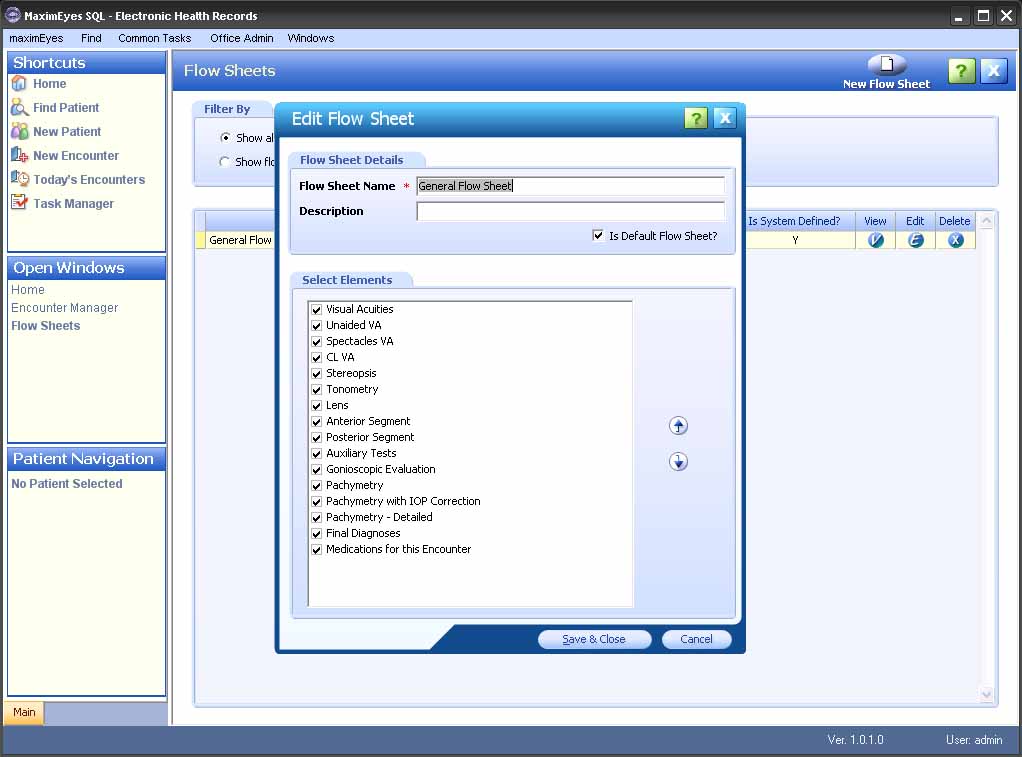
Task: Click the MaximEyes app icon in title bar
Action: click(12, 15)
